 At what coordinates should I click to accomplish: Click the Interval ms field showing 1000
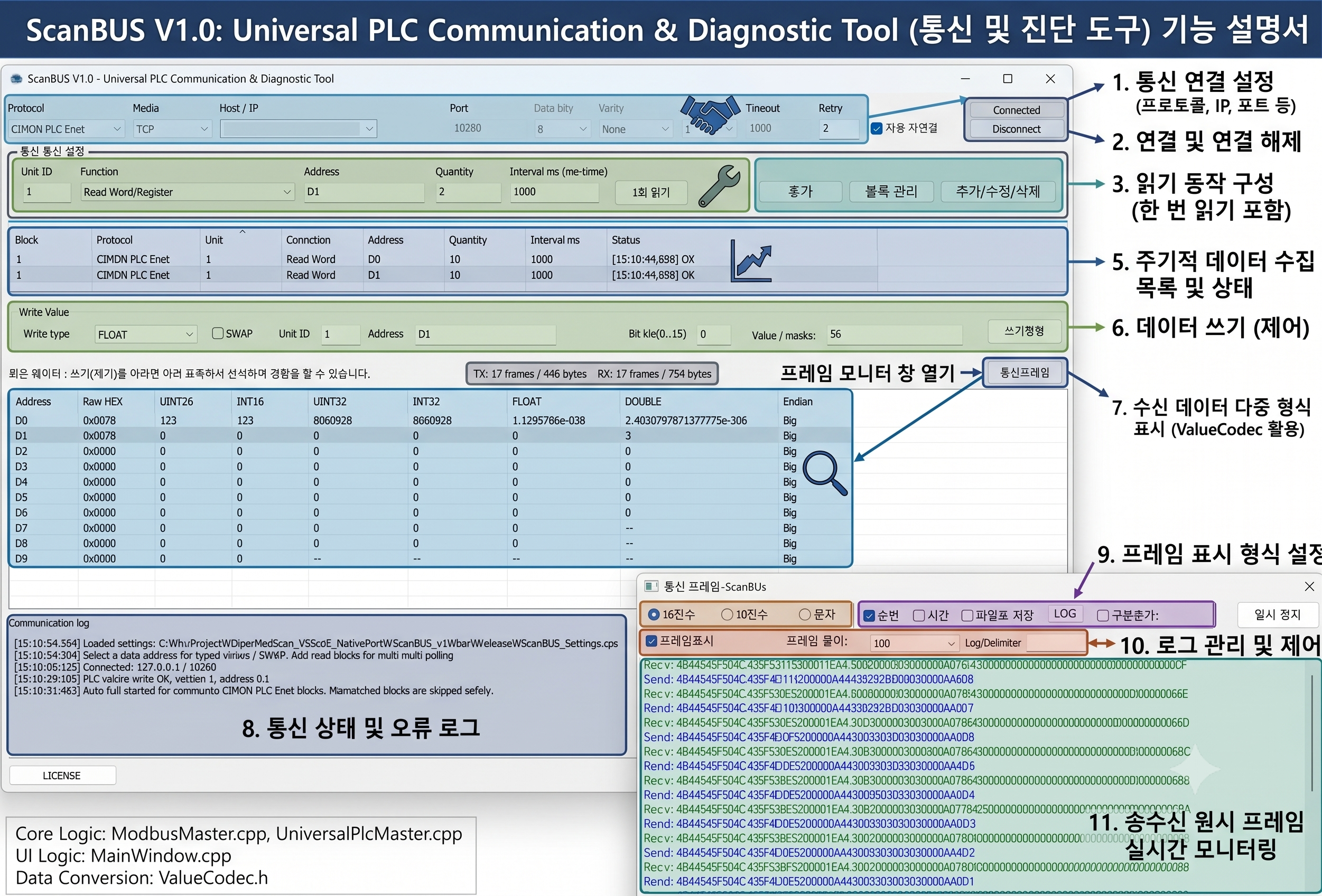point(554,192)
